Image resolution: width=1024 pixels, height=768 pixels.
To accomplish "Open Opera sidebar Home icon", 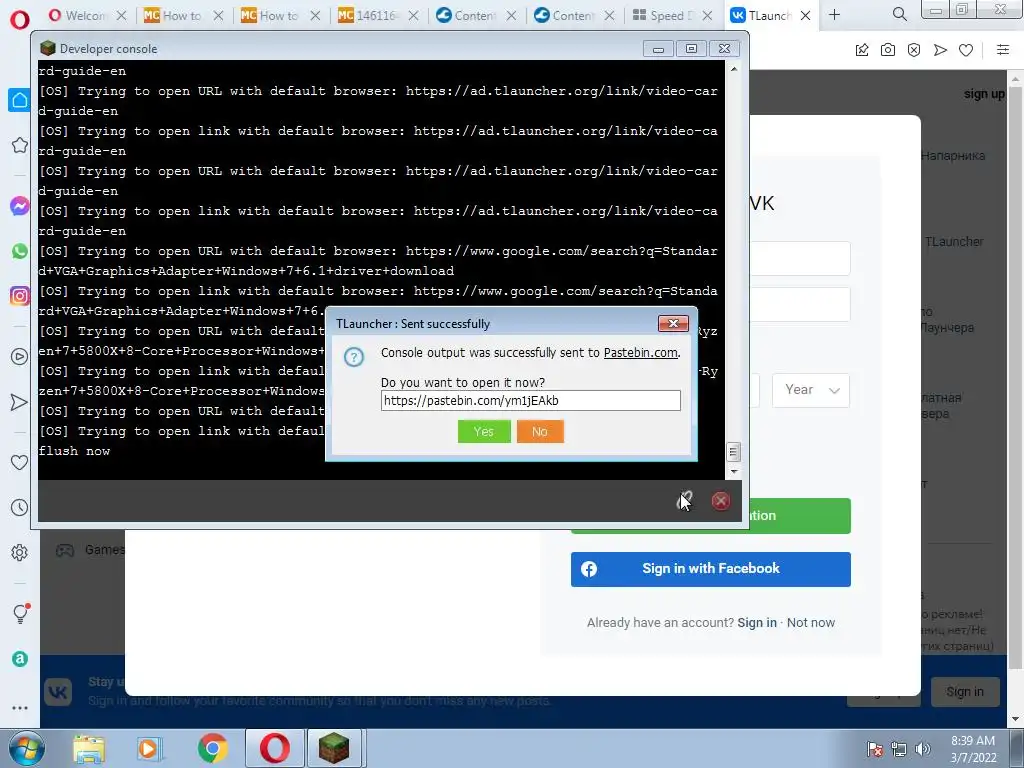I will (20, 100).
